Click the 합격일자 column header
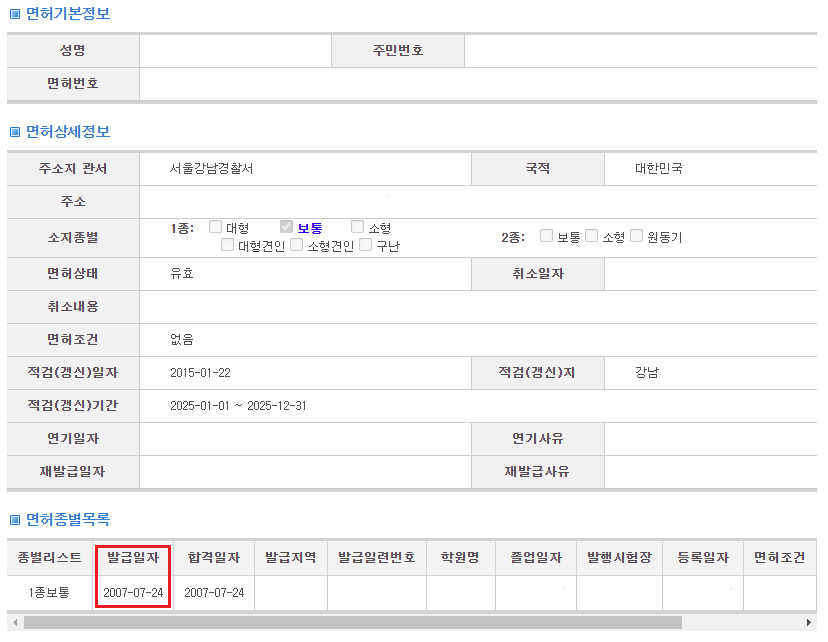This screenshot has height=642, width=828. tap(214, 558)
